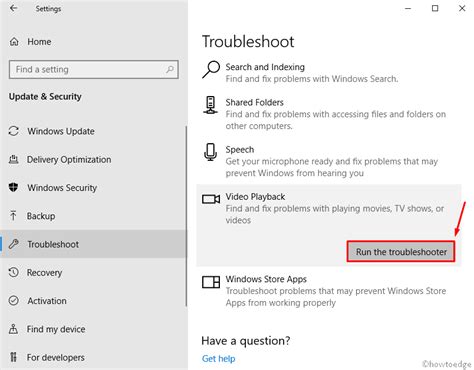Select the Video Playback troubleshooter title
This screenshot has height=370, width=474.
[x=255, y=197]
